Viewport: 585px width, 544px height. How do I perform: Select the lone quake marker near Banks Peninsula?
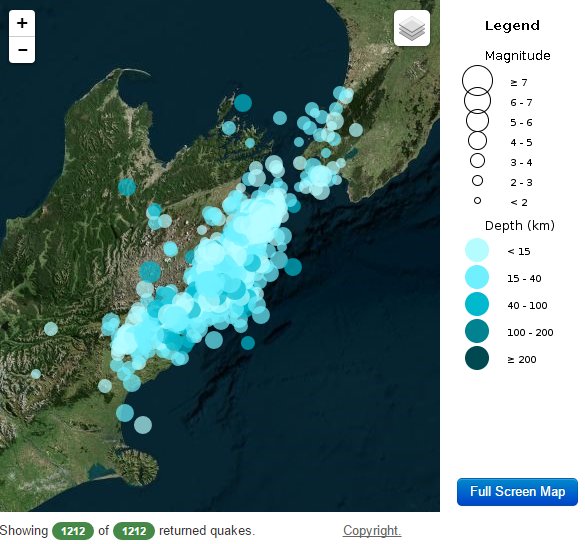[143, 425]
